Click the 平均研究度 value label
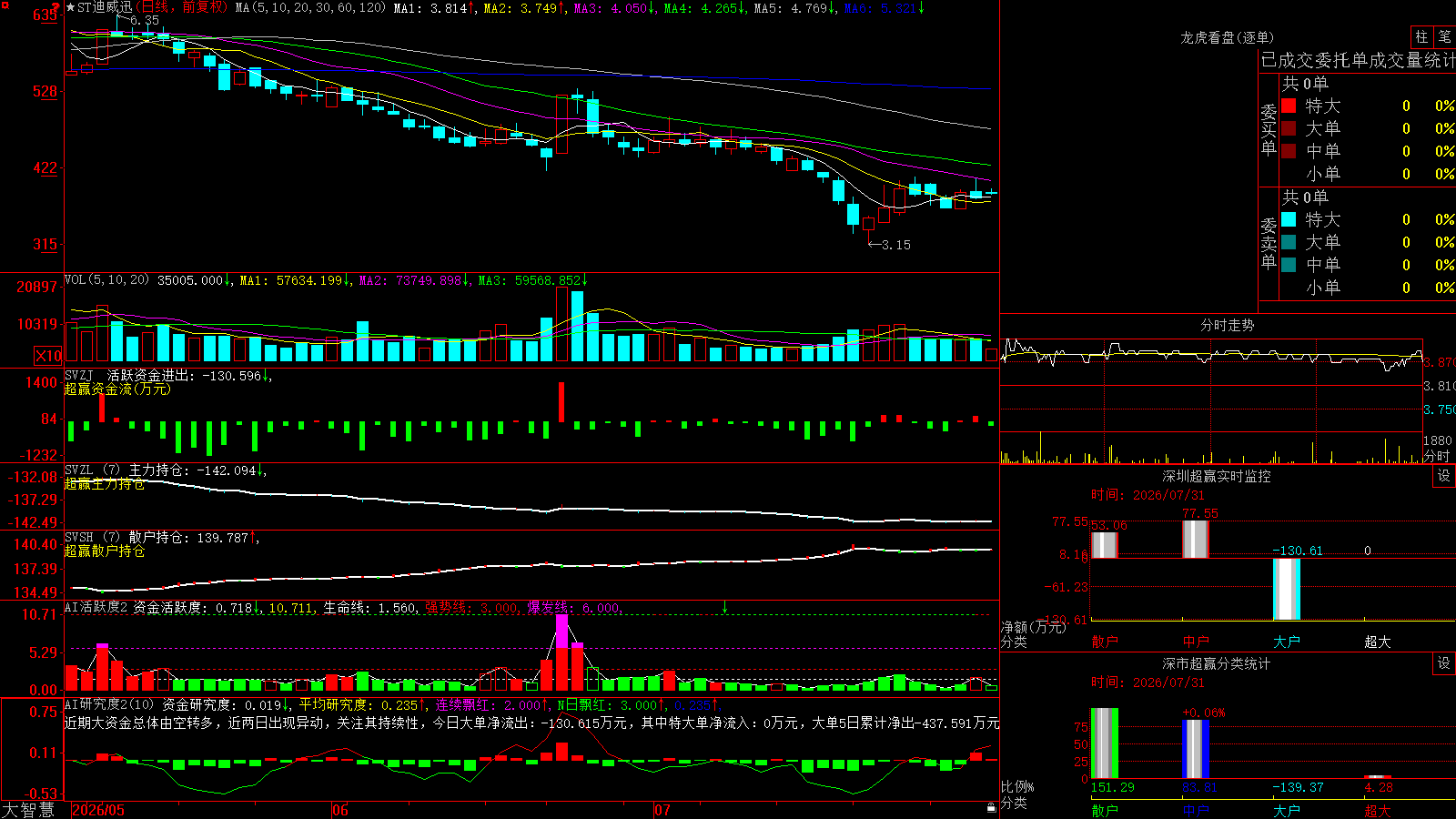Viewport: 1456px width, 819px height. pos(359,705)
